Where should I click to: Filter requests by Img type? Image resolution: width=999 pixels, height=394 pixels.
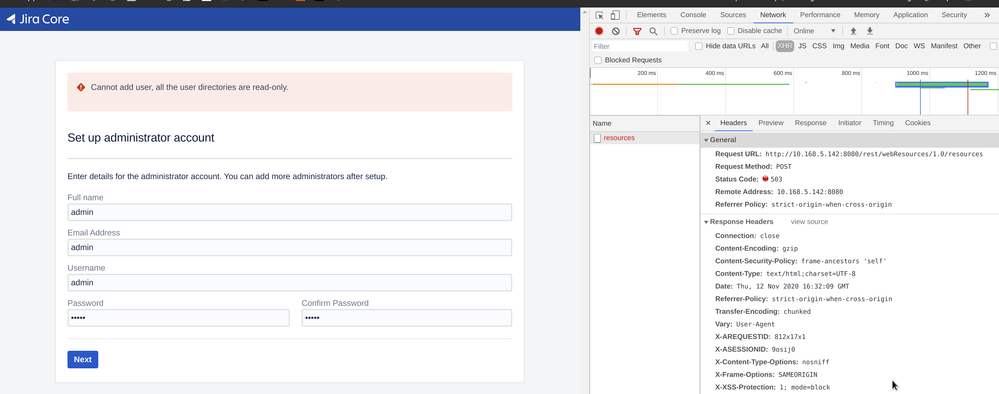pyautogui.click(x=838, y=46)
